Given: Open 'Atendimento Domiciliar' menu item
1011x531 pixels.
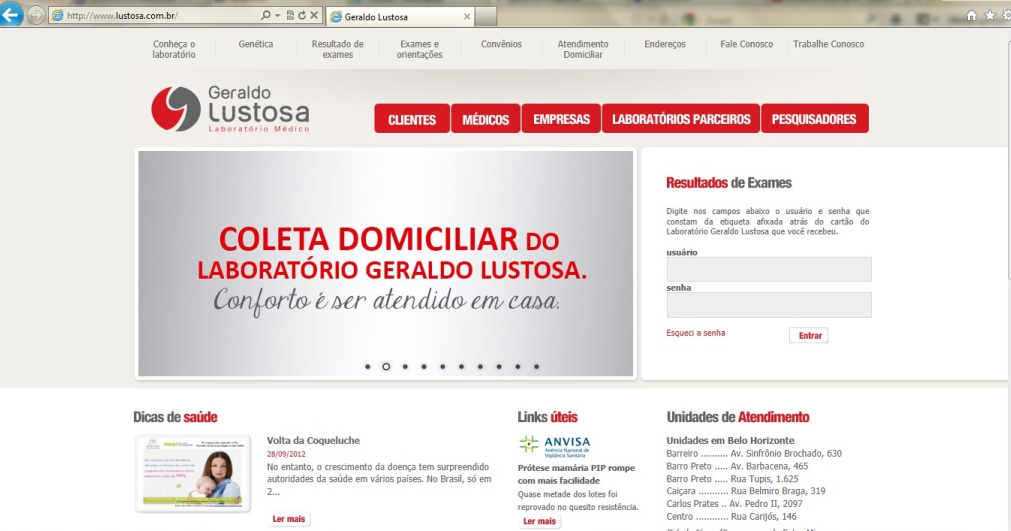Looking at the screenshot, I should [x=583, y=49].
